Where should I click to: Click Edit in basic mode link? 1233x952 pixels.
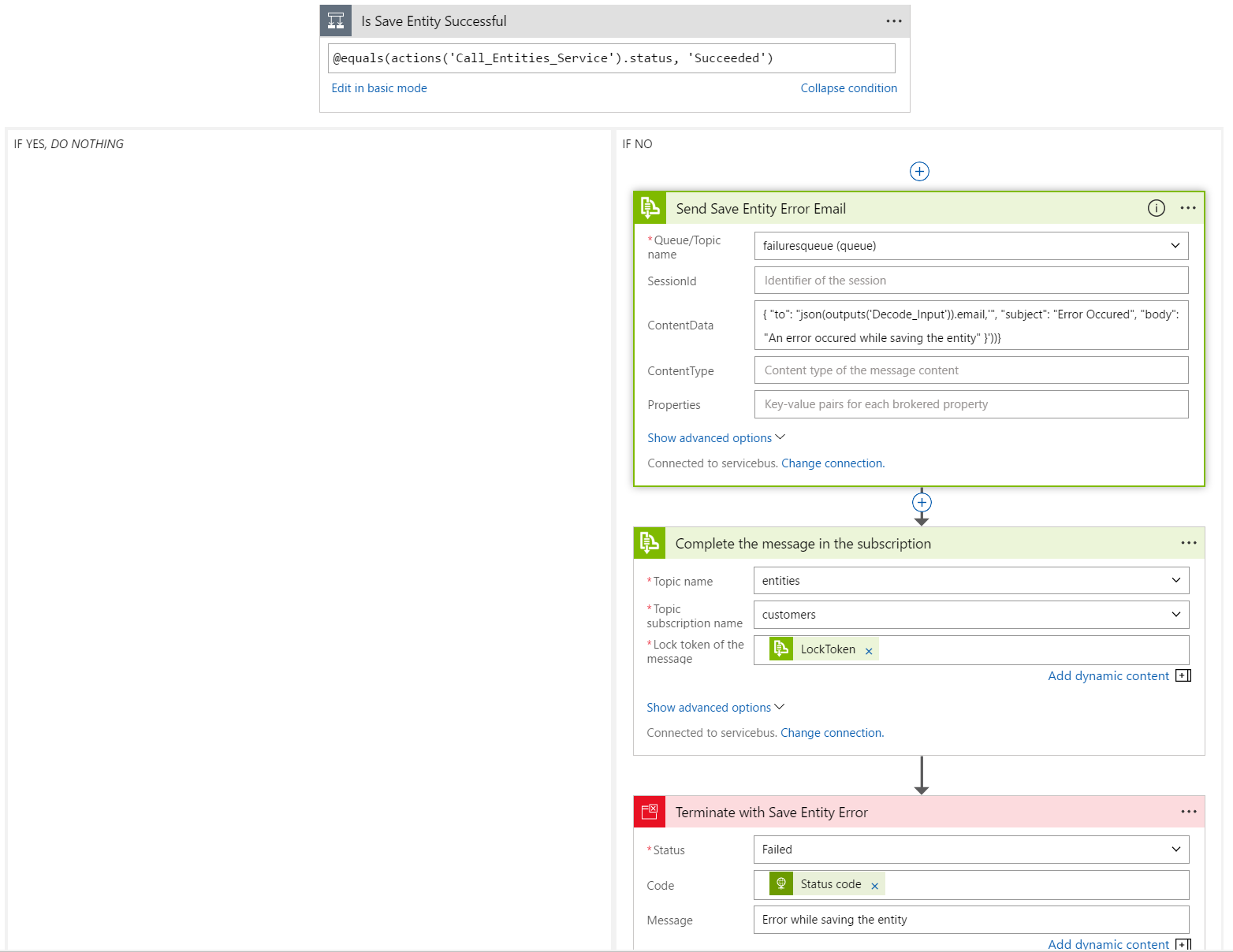point(379,88)
